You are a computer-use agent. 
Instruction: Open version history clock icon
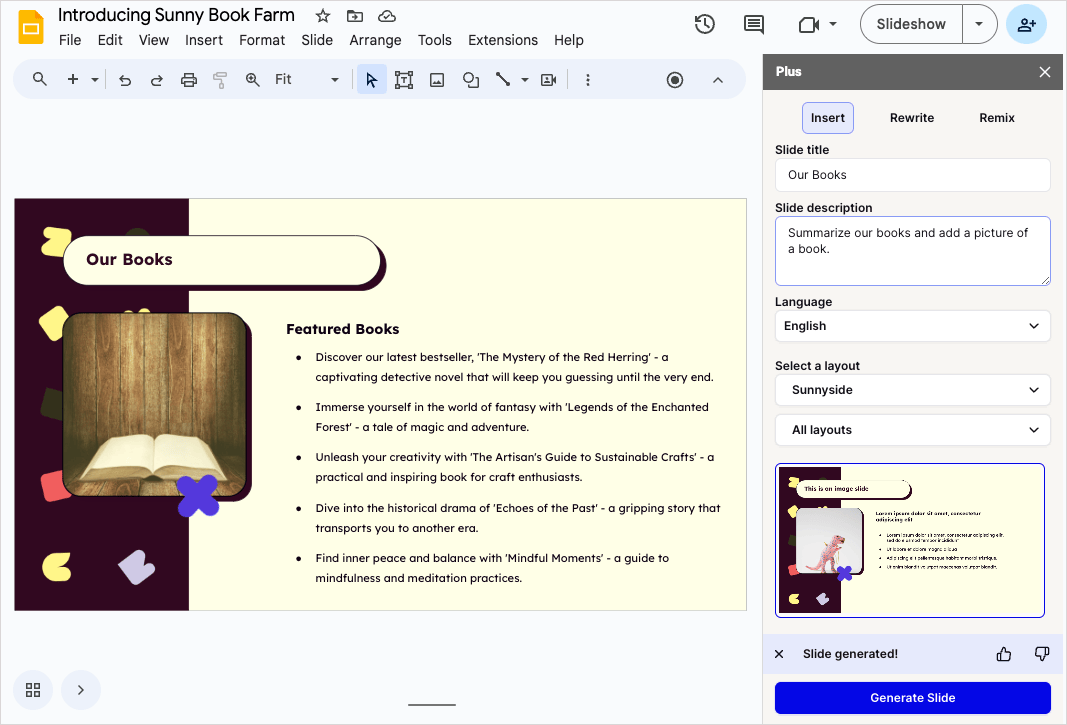click(705, 24)
